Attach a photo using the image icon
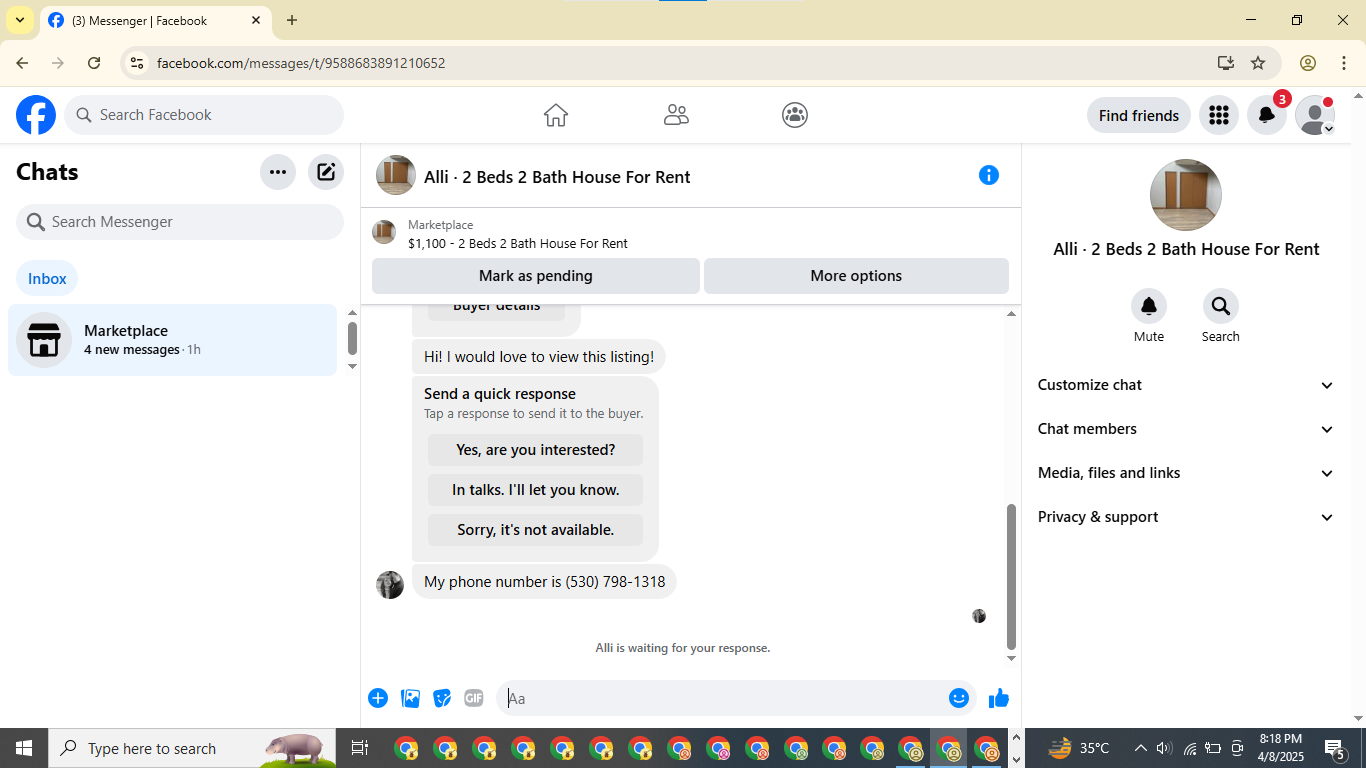The image size is (1366, 768). [410, 698]
